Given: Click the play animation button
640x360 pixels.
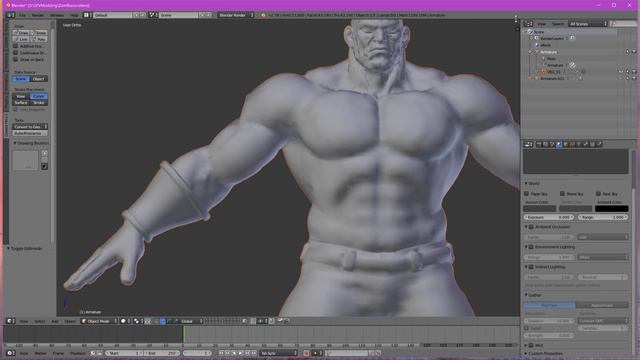Looking at the screenshot, I should tap(240, 353).
